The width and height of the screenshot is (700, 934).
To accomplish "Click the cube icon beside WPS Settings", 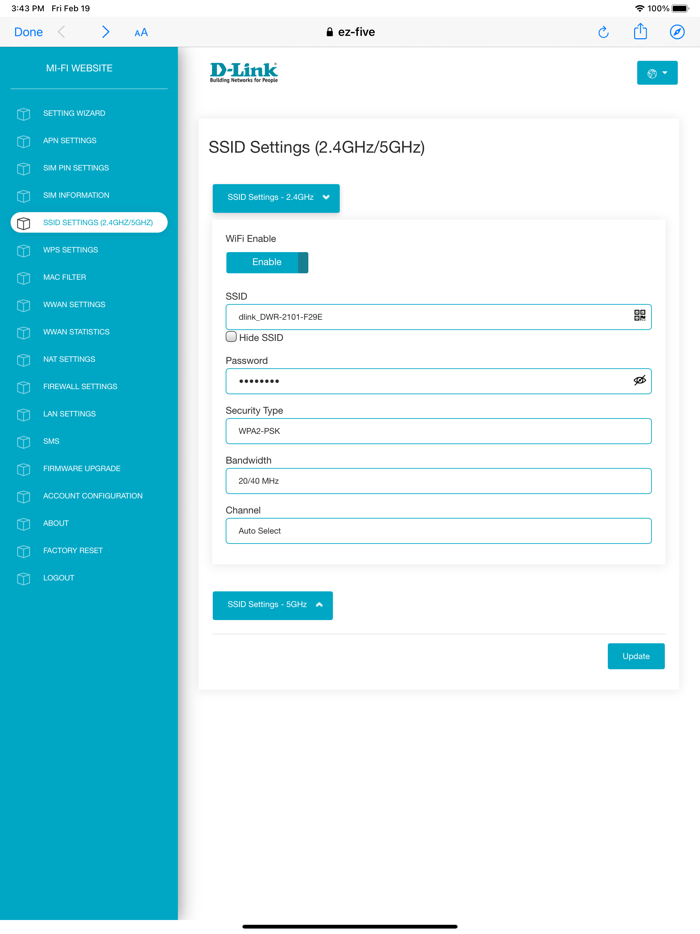I will tap(23, 251).
